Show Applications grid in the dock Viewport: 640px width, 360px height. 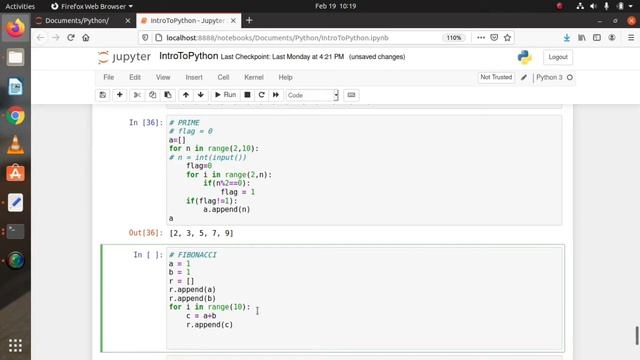point(16,345)
